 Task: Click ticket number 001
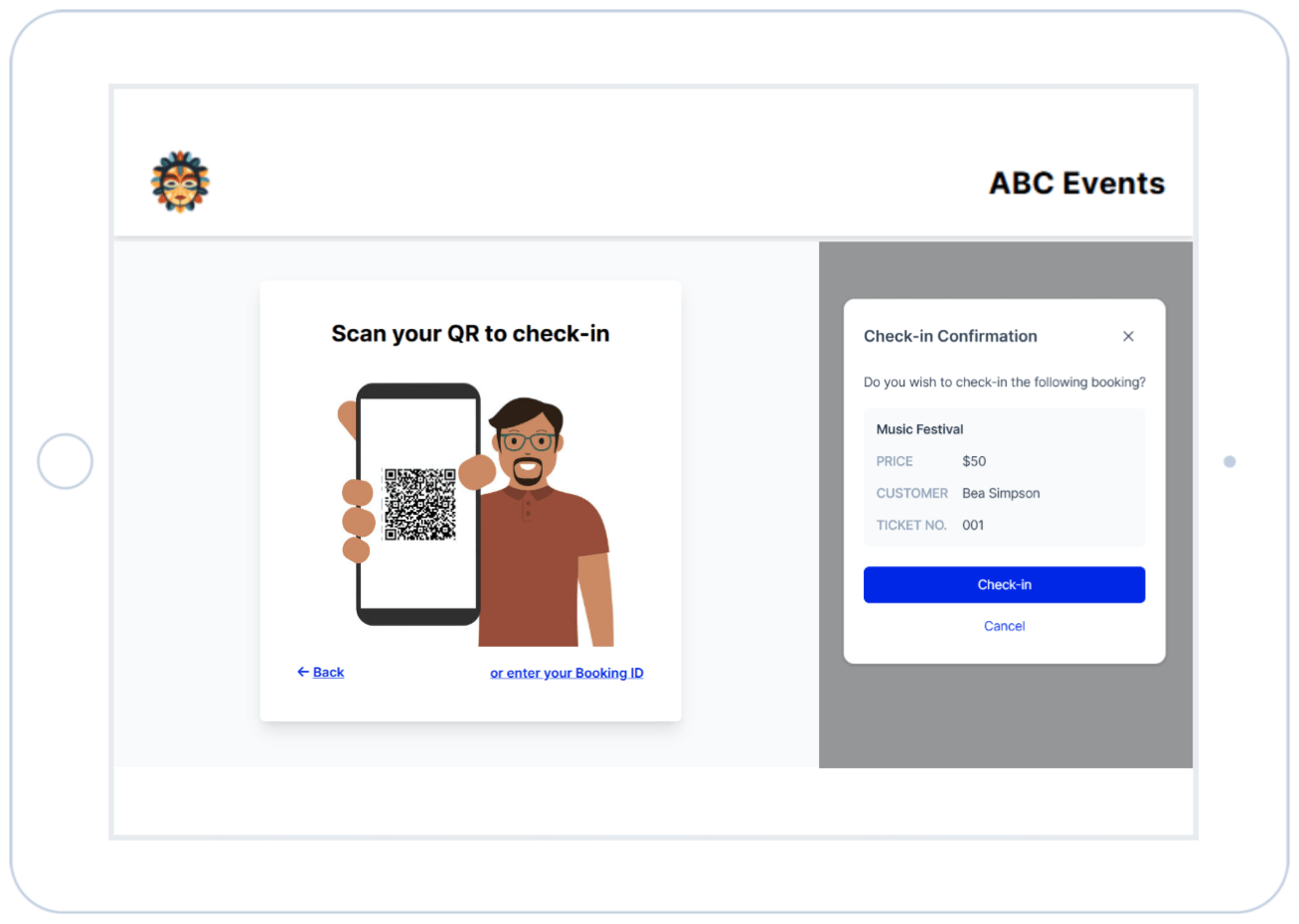coord(973,525)
